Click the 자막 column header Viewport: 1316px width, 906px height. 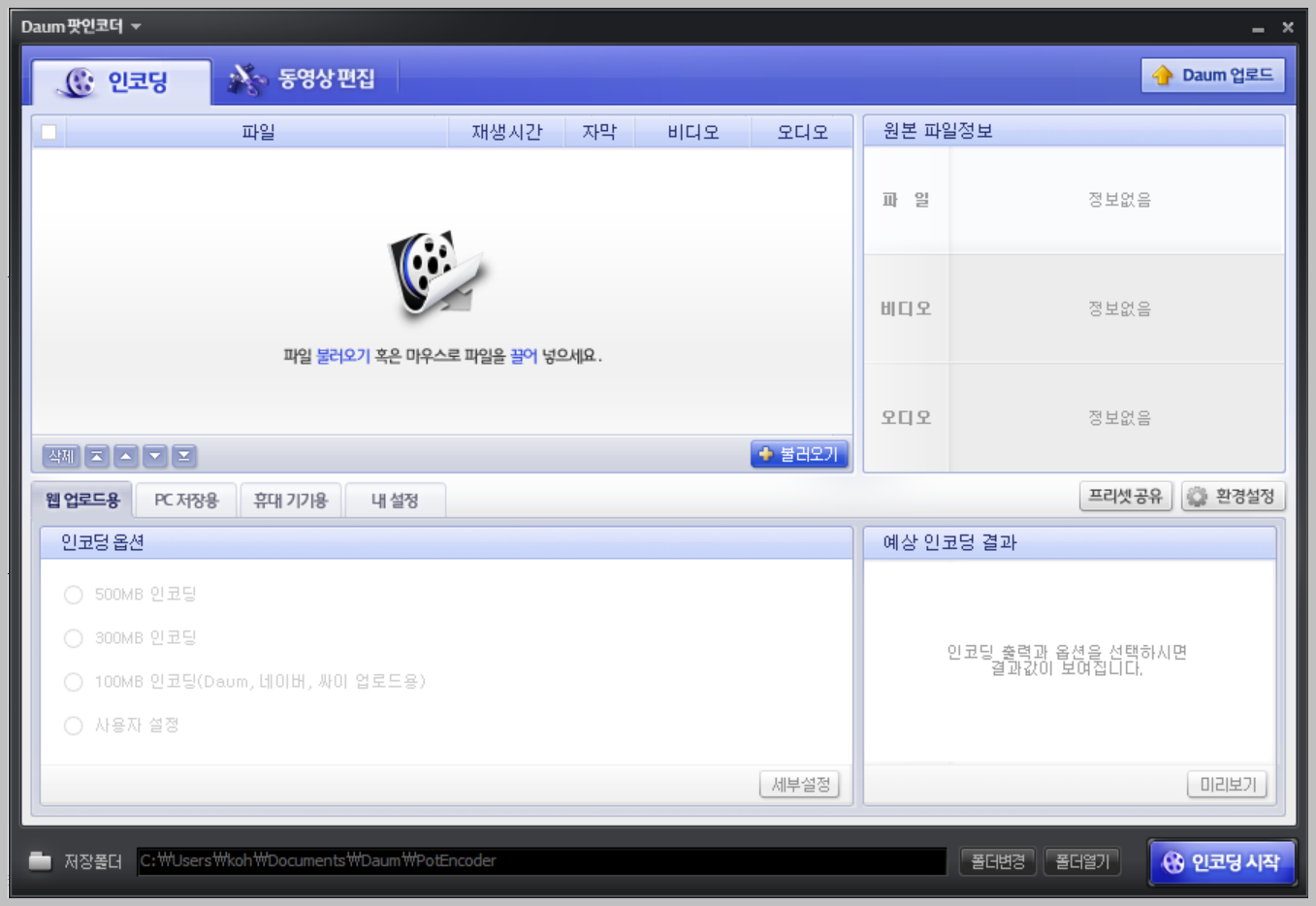tap(599, 132)
